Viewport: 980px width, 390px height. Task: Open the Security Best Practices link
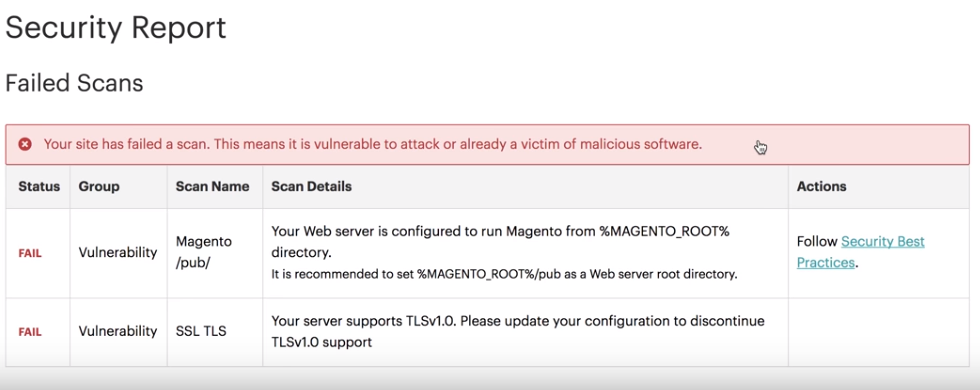coord(861,252)
